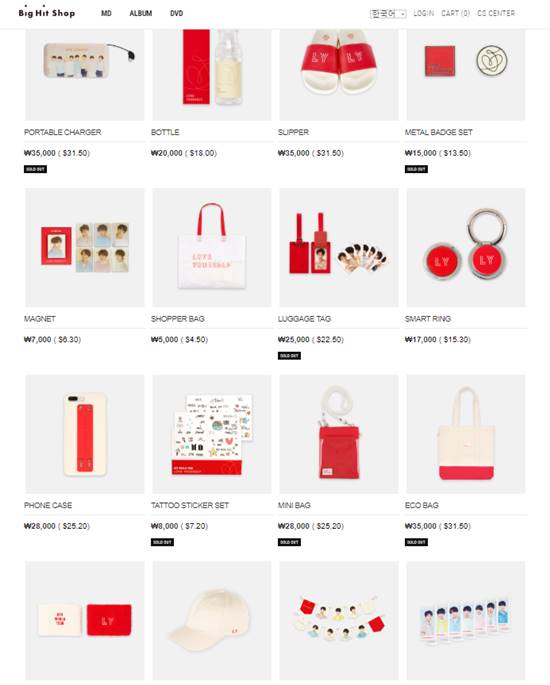Open the Tattoo Sticker Set image

[x=212, y=434]
